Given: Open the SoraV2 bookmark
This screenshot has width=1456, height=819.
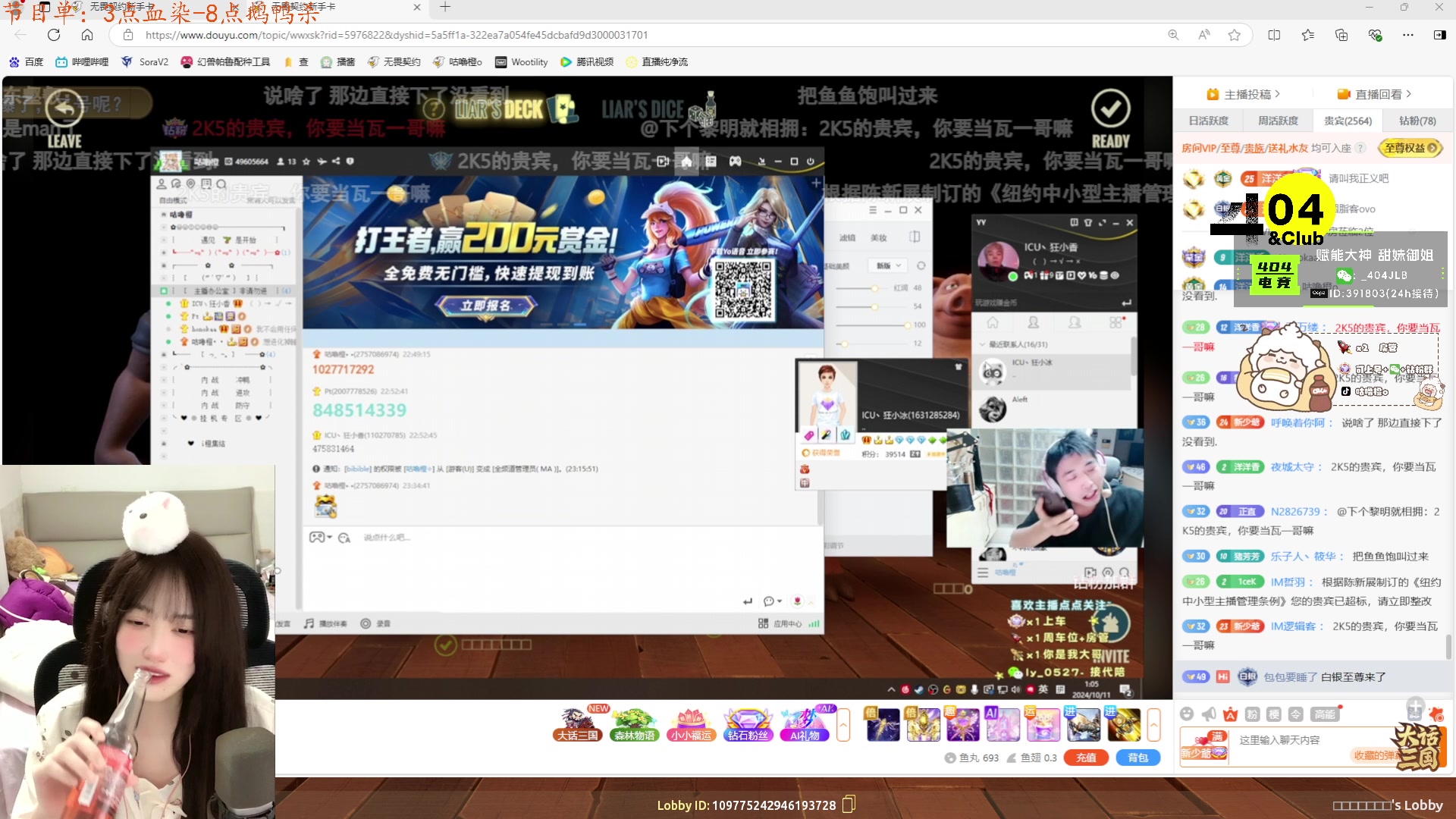Looking at the screenshot, I should point(145,62).
